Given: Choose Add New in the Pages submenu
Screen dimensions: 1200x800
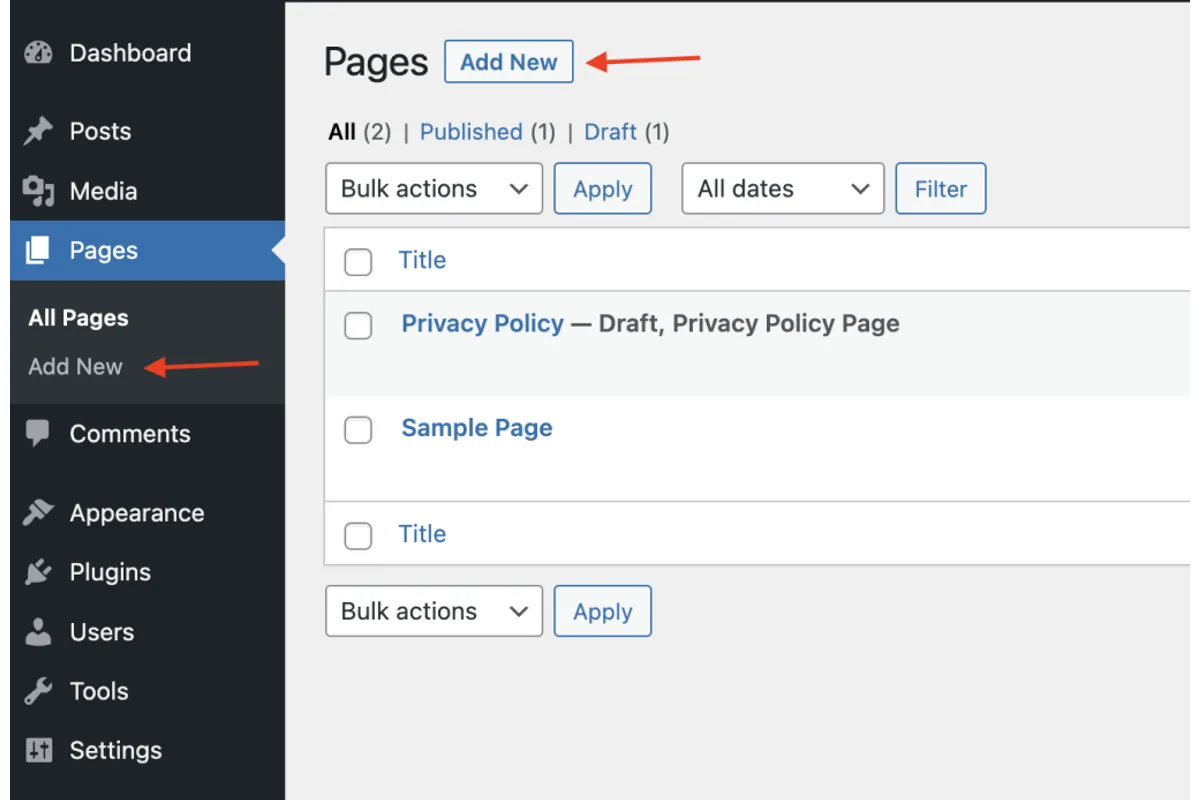Looking at the screenshot, I should 76,366.
